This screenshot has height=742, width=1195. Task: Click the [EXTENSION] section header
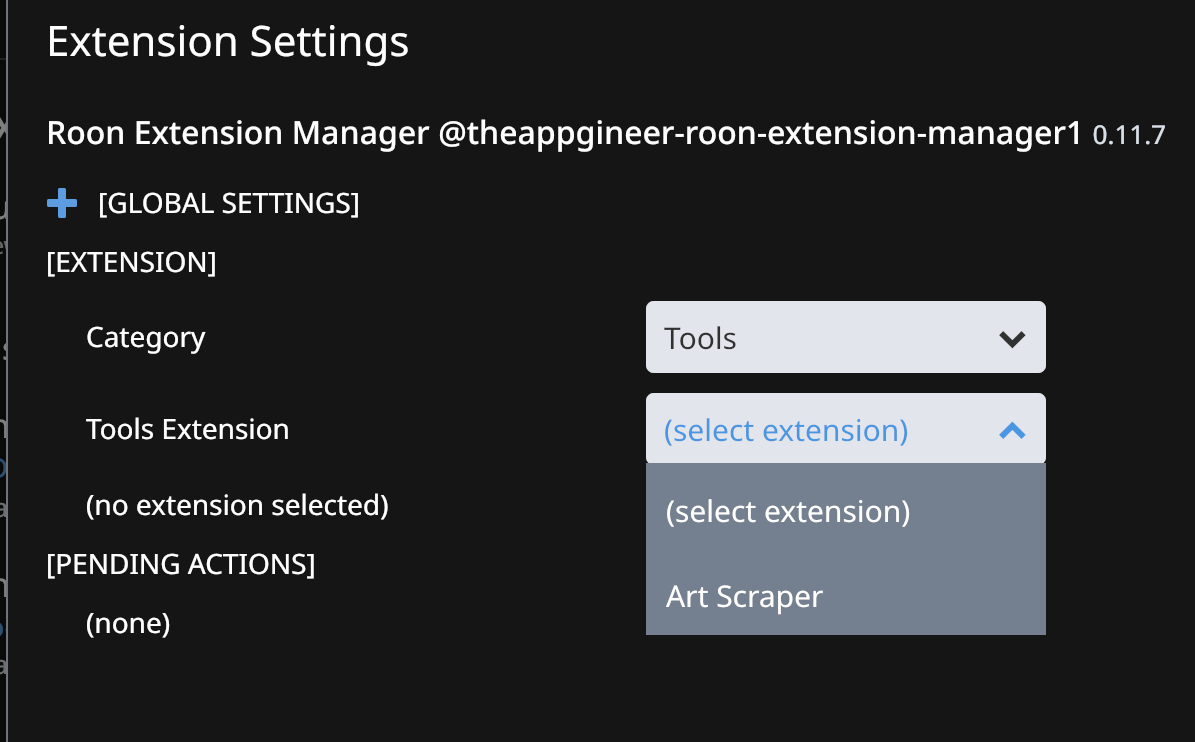(131, 263)
